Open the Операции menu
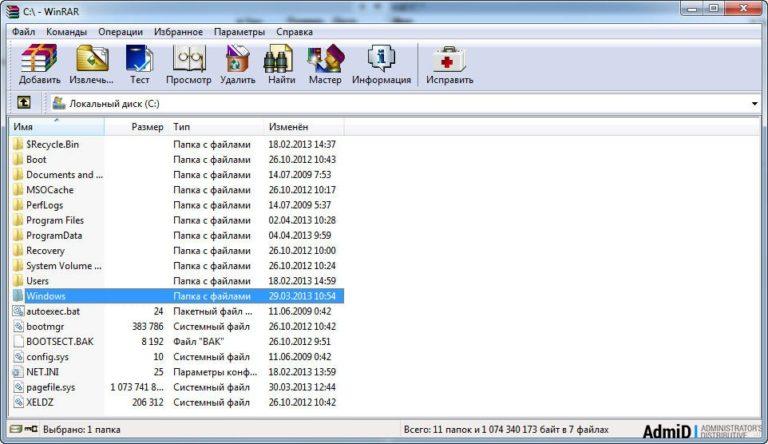768x444 pixels. coord(120,32)
